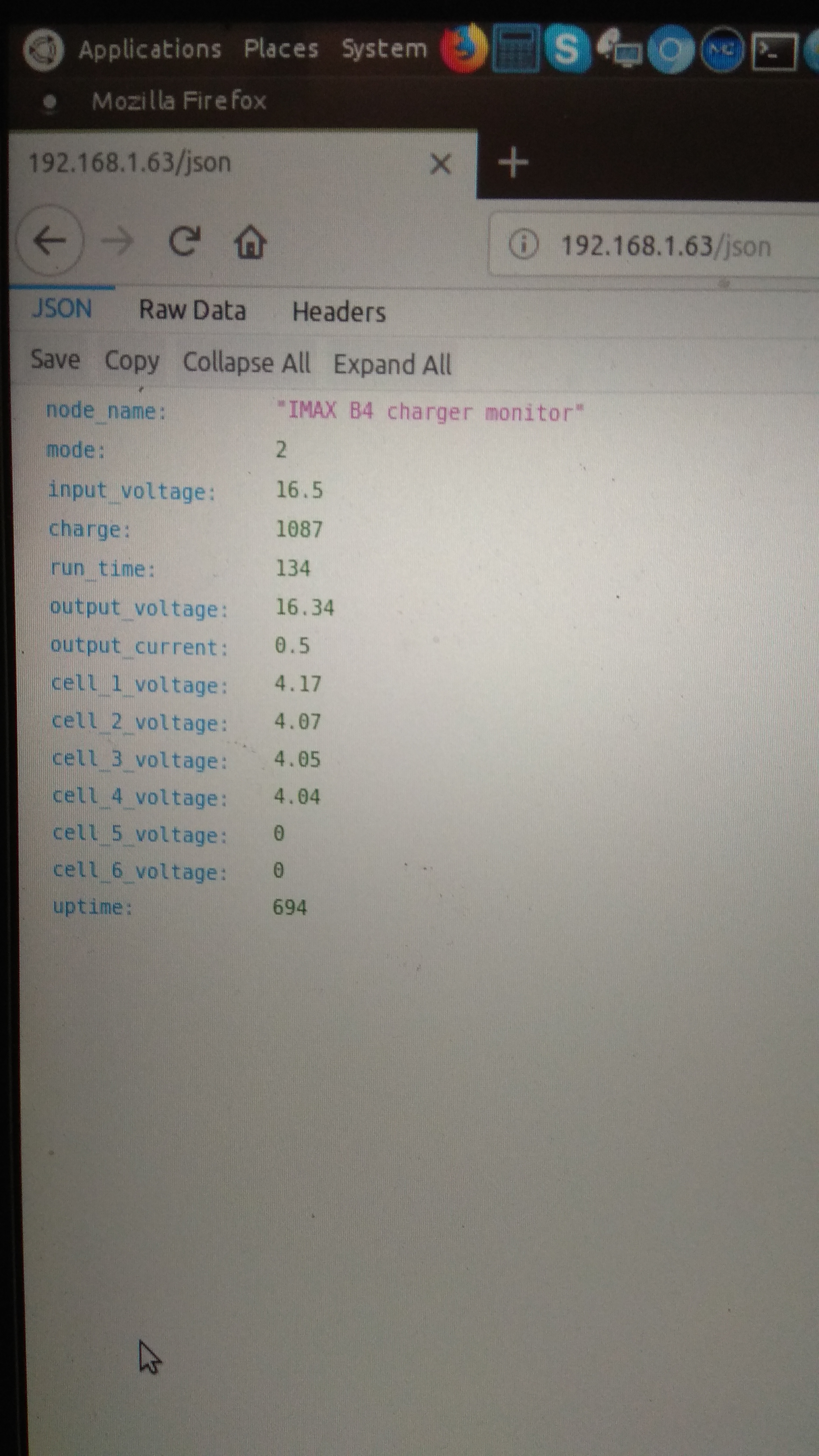Click the Save button in JSON viewer
Viewport: 819px width, 1456px height.
pyautogui.click(x=55, y=359)
